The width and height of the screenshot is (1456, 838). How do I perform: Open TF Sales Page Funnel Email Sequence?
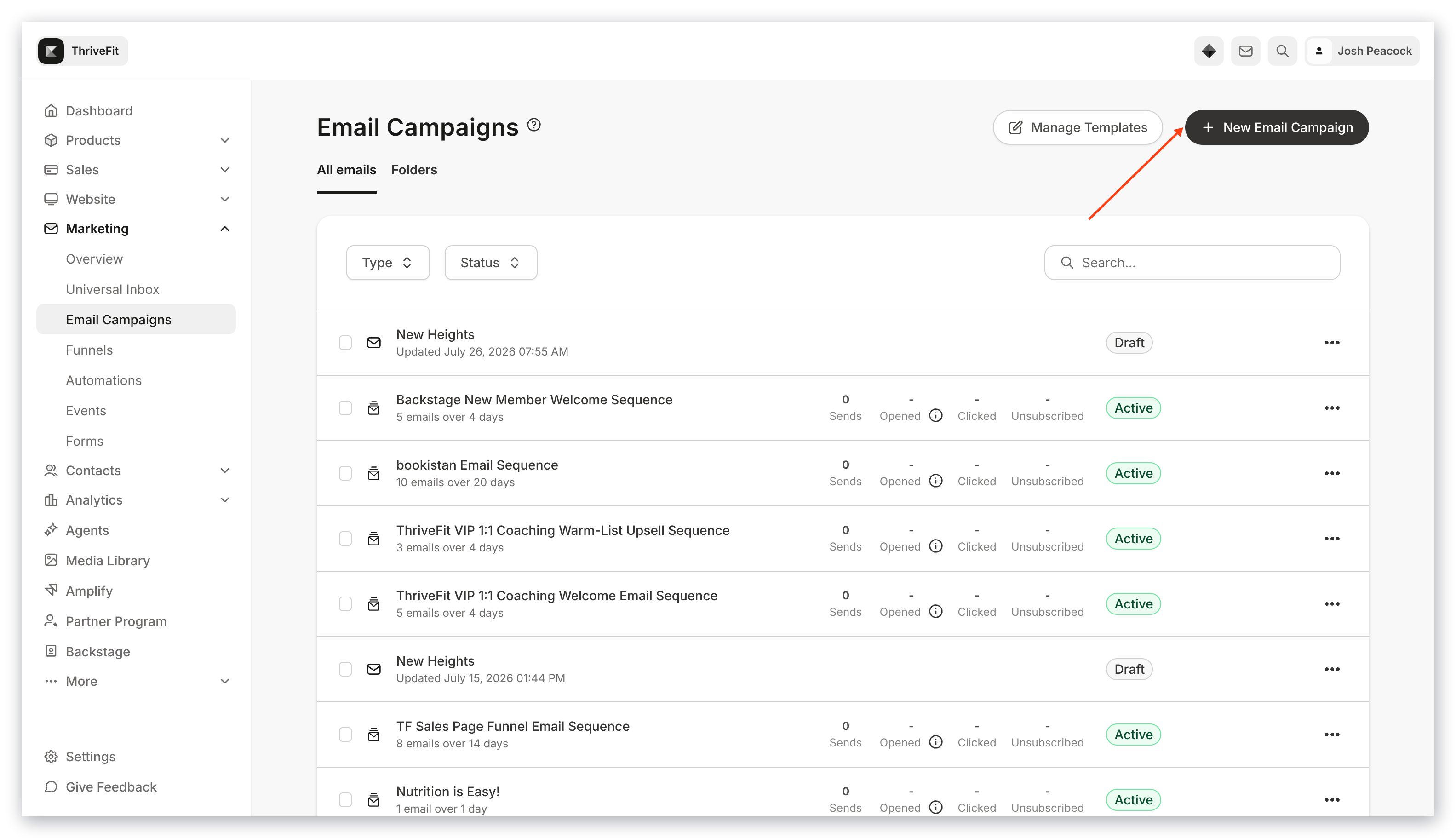click(513, 726)
